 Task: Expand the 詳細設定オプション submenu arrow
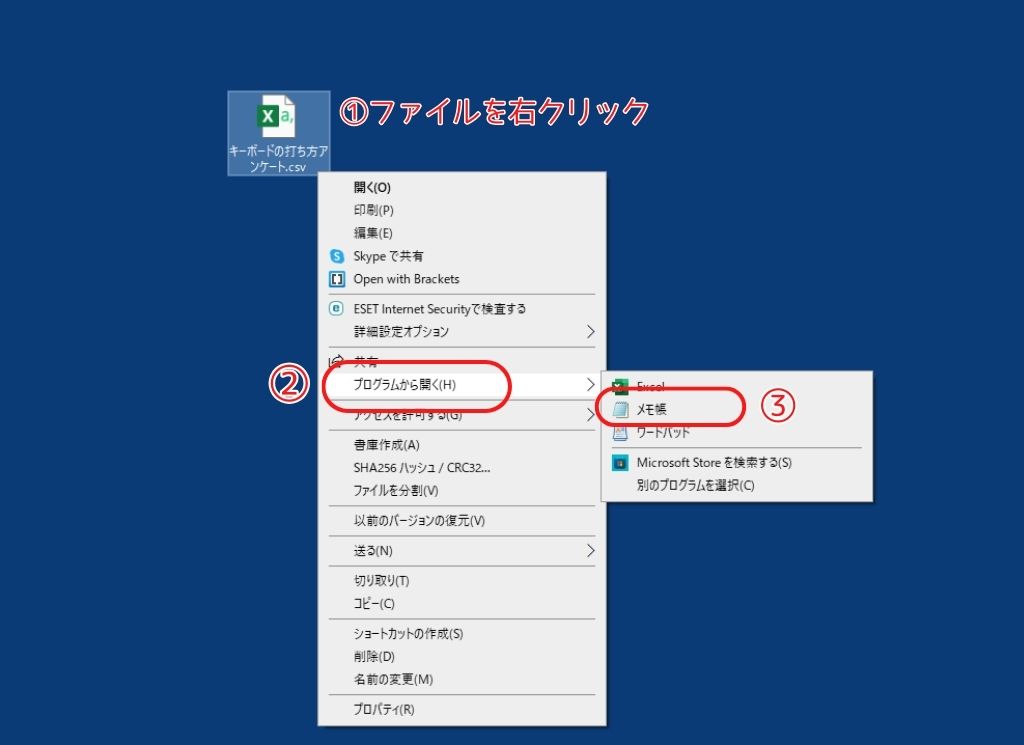(x=590, y=331)
